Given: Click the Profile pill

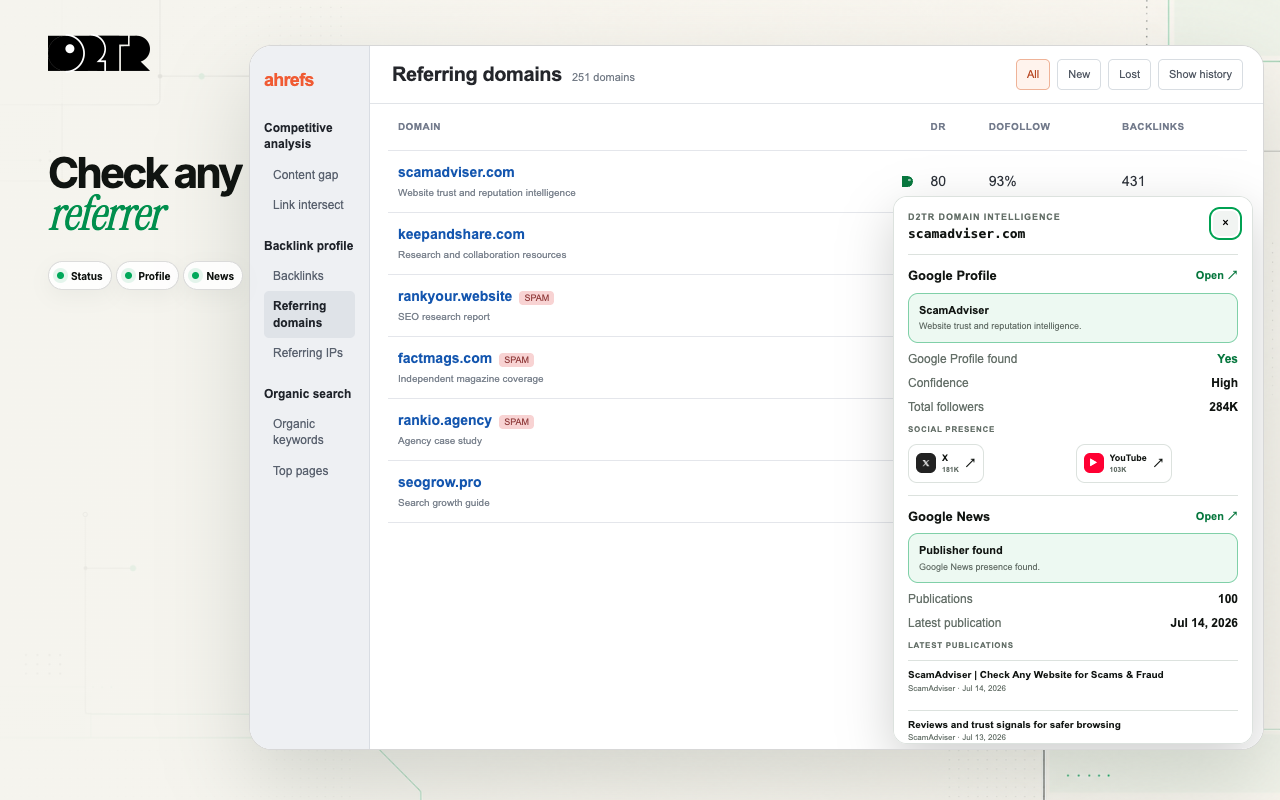Looking at the screenshot, I should (147, 276).
